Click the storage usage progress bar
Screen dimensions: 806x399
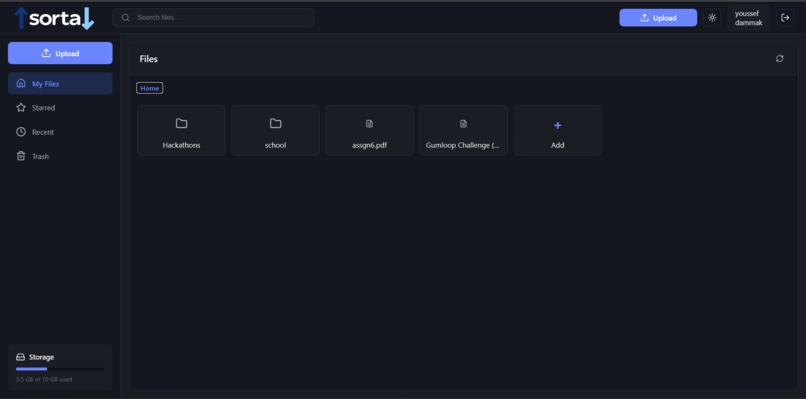click(x=60, y=369)
